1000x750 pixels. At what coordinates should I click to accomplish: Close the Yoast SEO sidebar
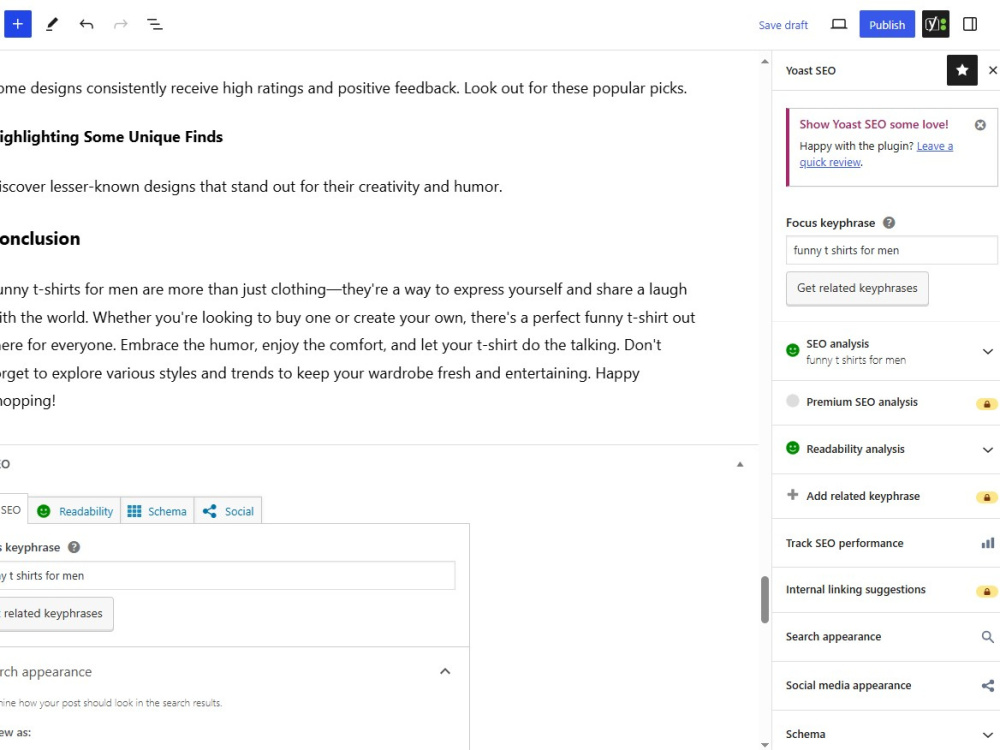(992, 70)
